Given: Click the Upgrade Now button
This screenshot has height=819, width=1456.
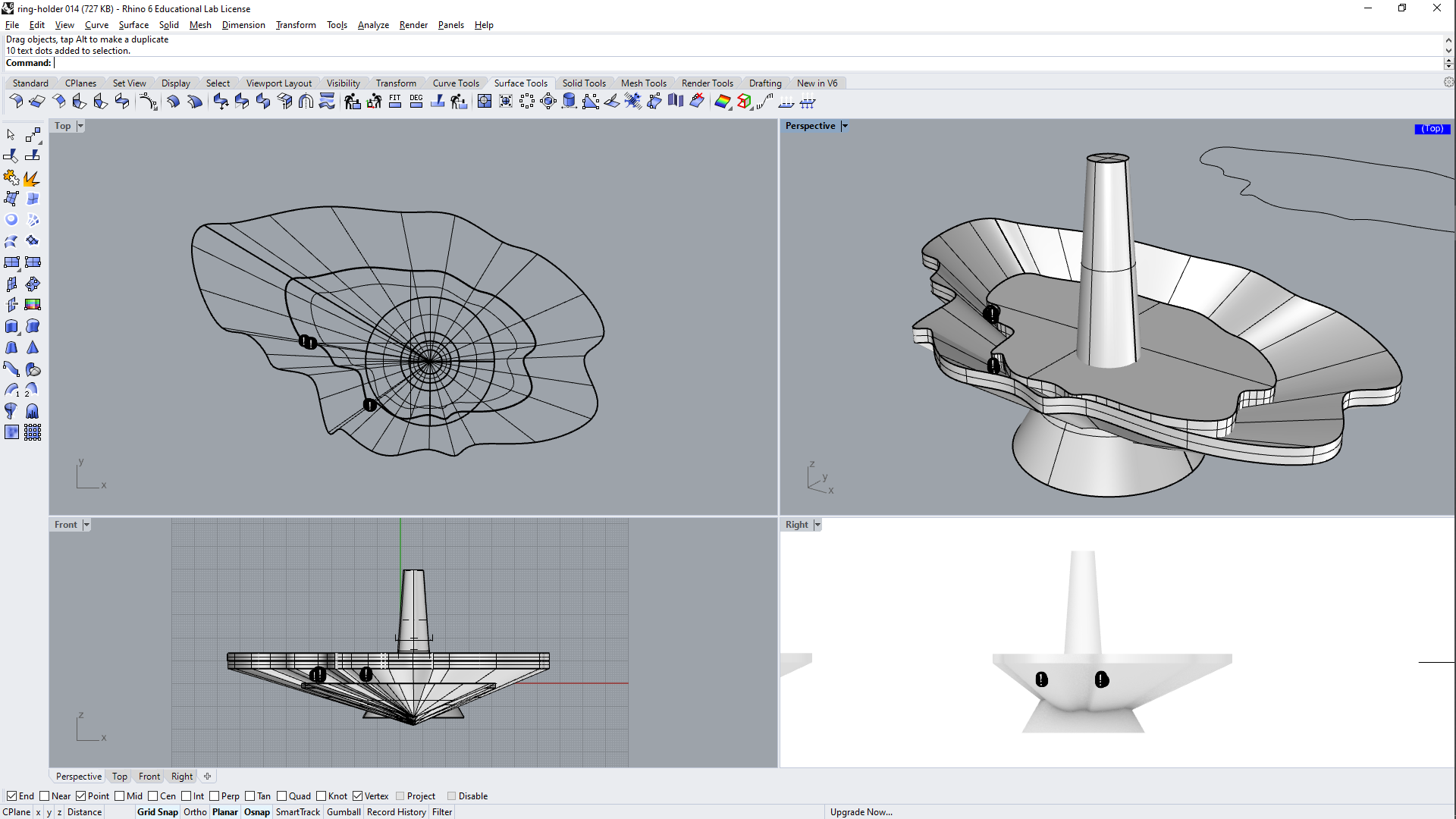Looking at the screenshot, I should click(860, 811).
